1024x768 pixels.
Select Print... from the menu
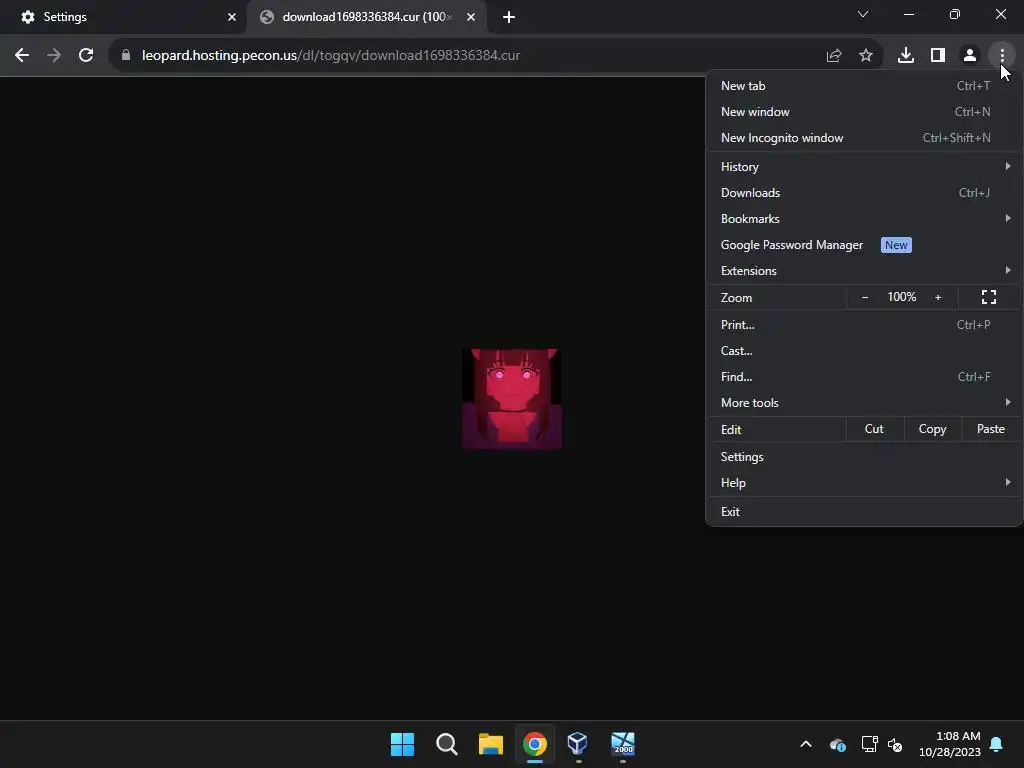[x=864, y=325]
